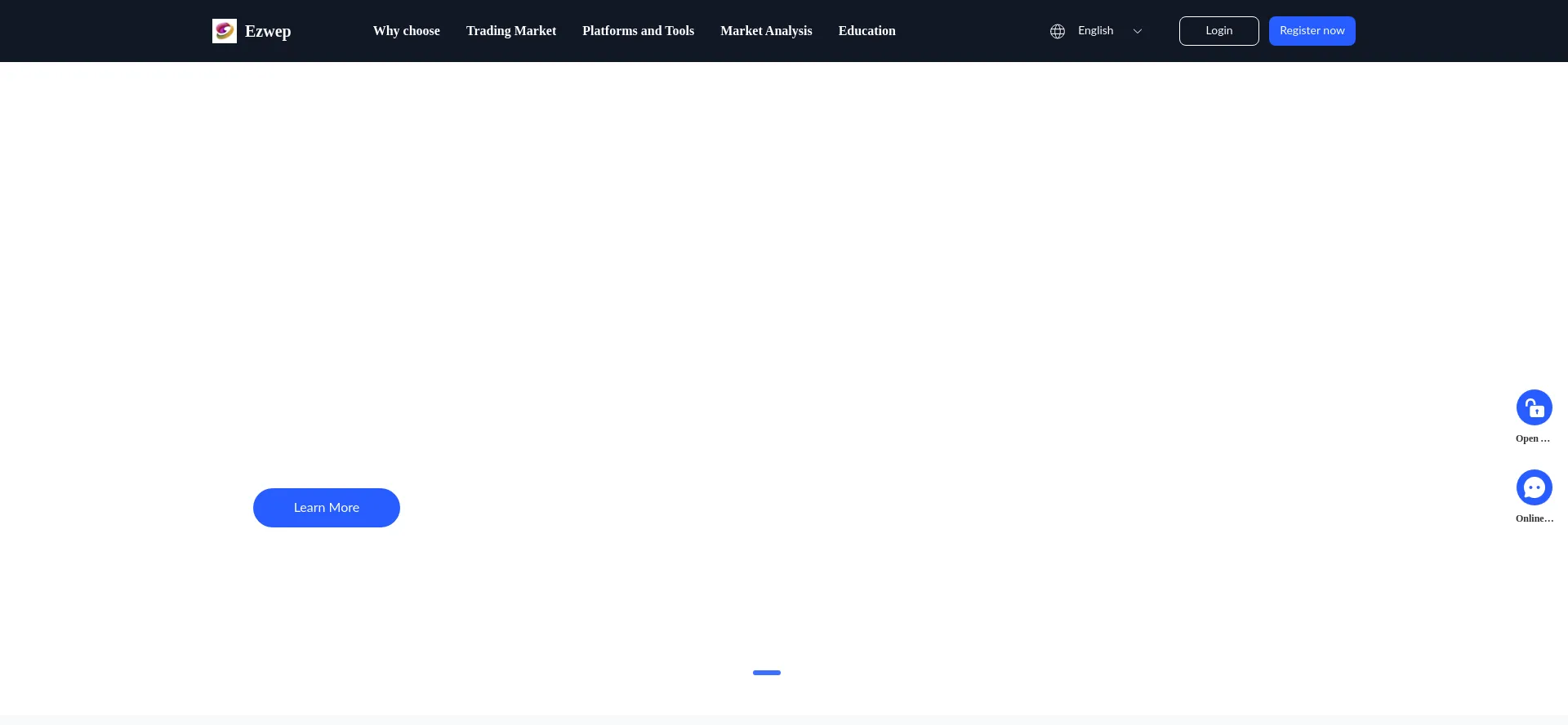
Task: Open the online chat bubble icon
Action: tap(1535, 487)
